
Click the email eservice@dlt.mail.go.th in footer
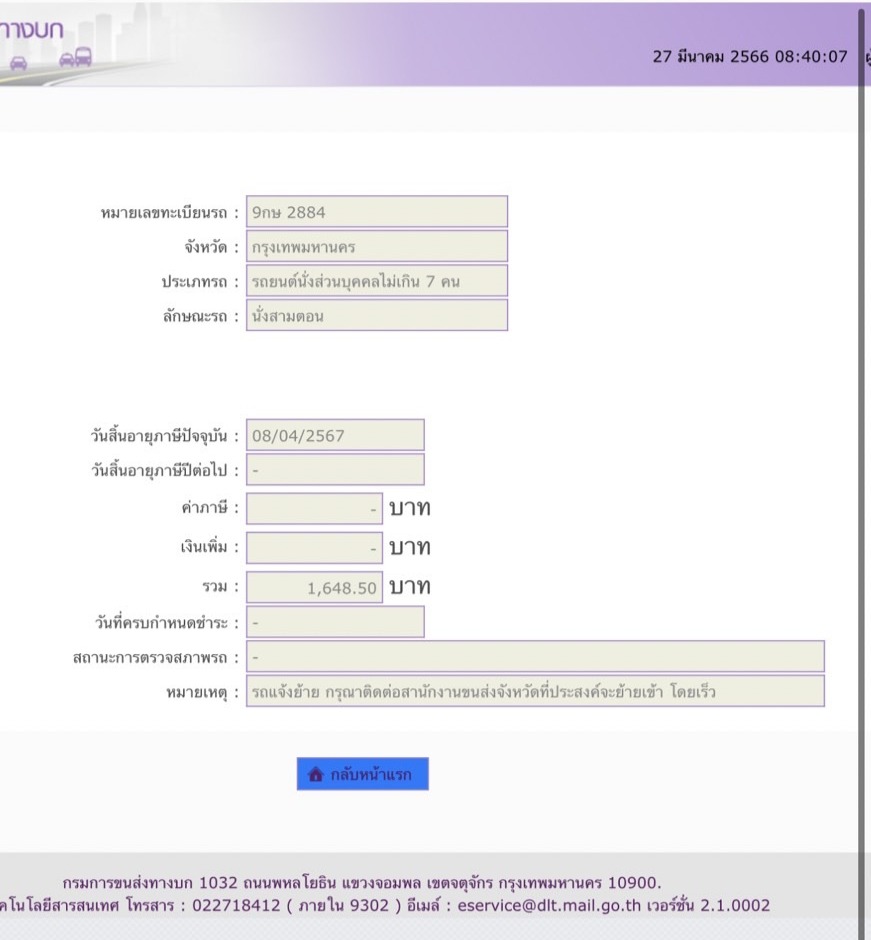[x=549, y=905]
